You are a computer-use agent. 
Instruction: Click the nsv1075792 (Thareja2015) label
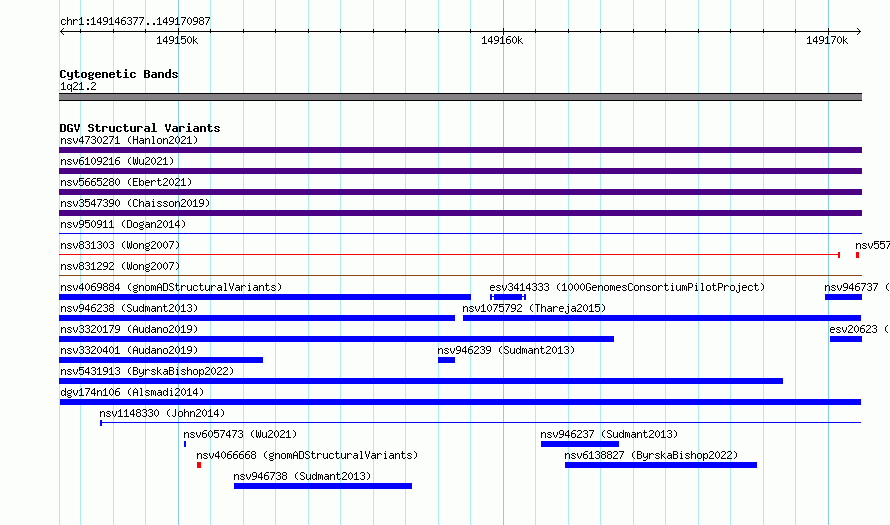[534, 308]
